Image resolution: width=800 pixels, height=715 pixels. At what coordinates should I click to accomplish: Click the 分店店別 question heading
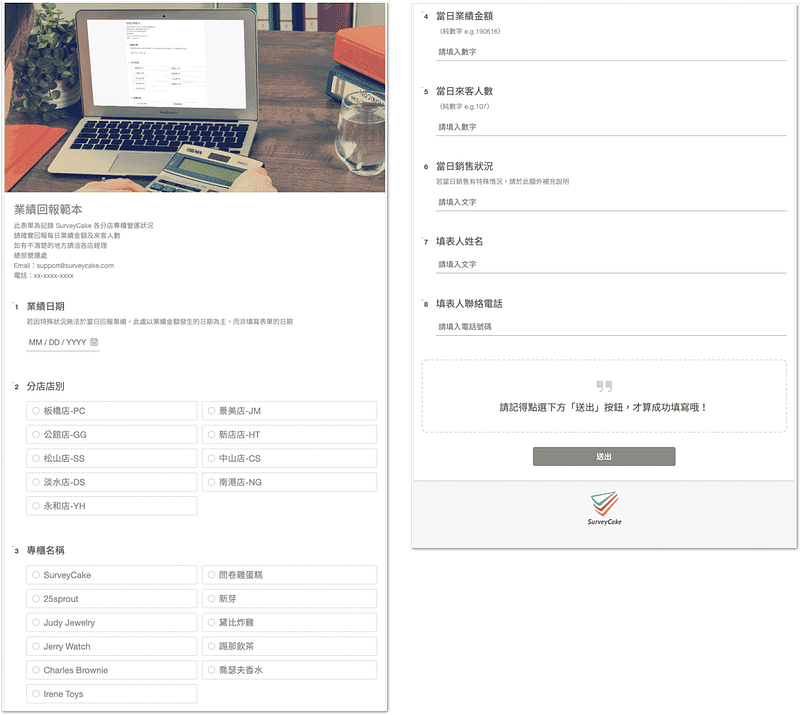[x=45, y=386]
